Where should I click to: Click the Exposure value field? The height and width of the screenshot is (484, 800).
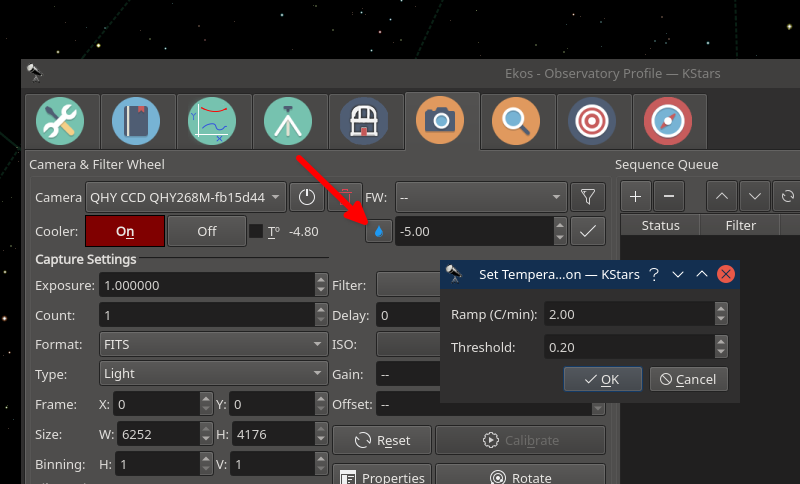point(207,285)
